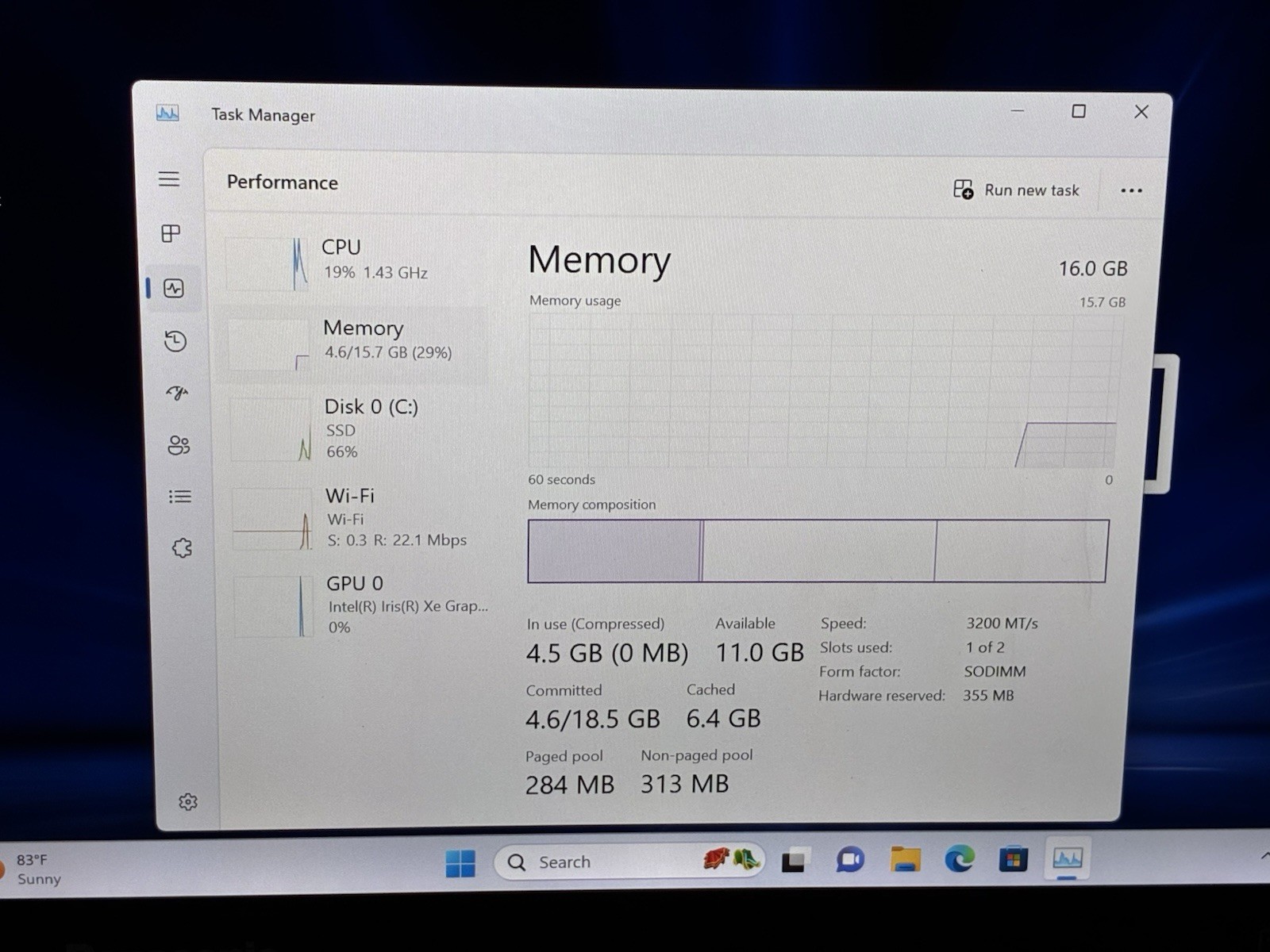The height and width of the screenshot is (952, 1270).
Task: Click the Performance page heading
Action: coord(283,182)
